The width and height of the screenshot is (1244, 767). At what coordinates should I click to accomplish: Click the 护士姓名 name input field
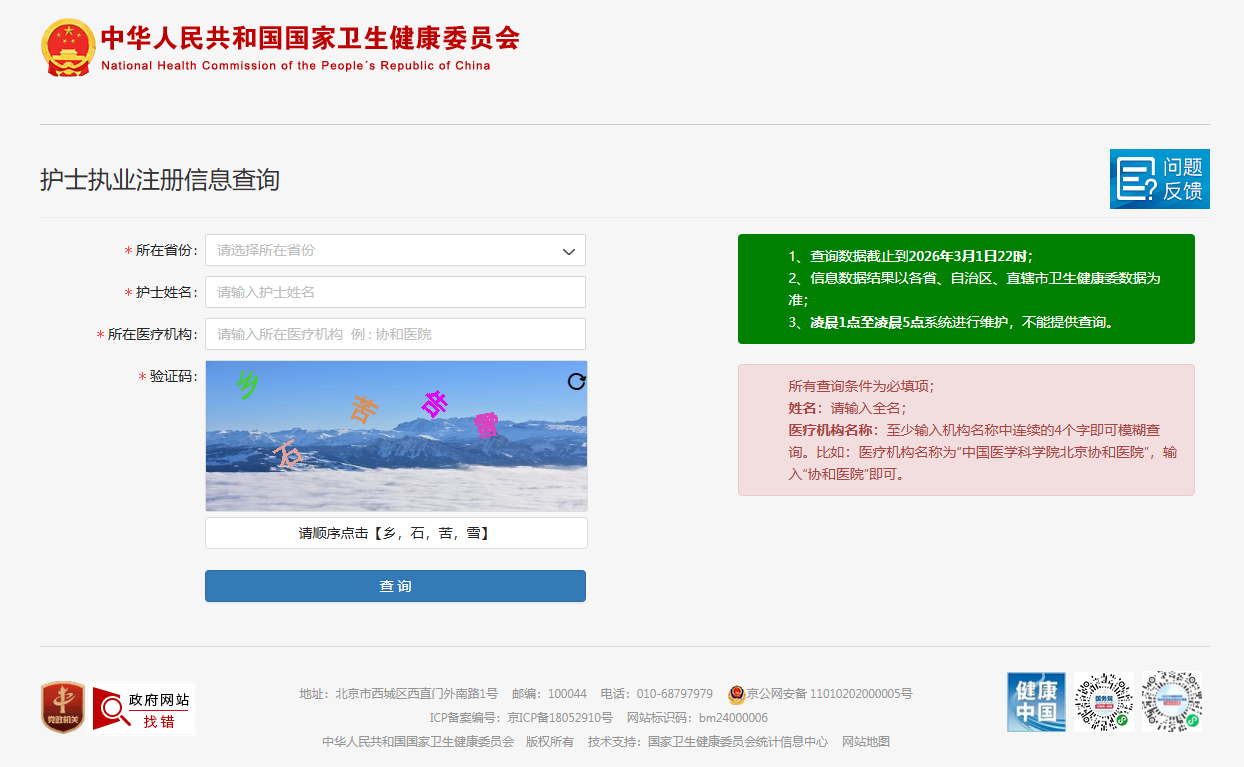tap(394, 292)
